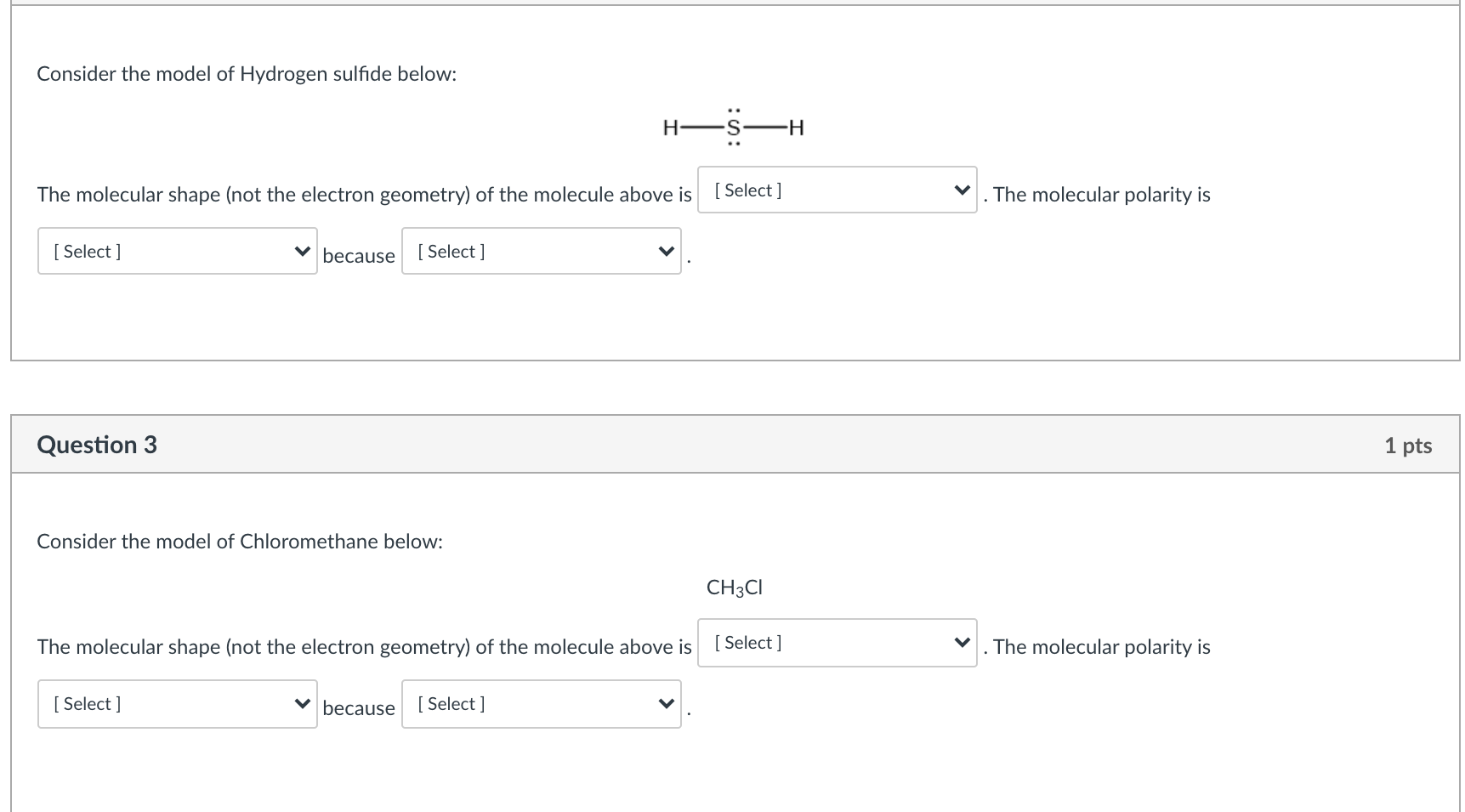Screen dimensions: 1465x812
Task: Click chevron arrow of hydrogen sulfide shape select
Action: tap(962, 190)
